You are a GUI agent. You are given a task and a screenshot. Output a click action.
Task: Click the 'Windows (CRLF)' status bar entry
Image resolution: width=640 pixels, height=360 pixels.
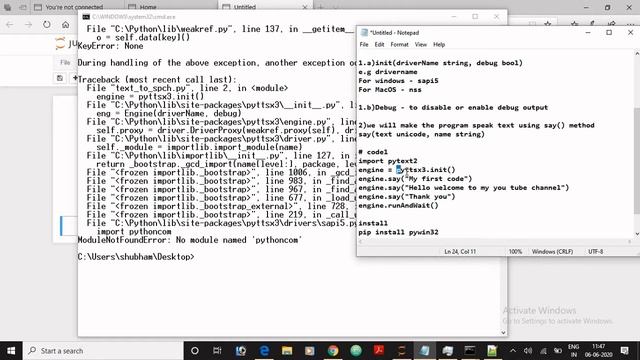[x=552, y=252]
